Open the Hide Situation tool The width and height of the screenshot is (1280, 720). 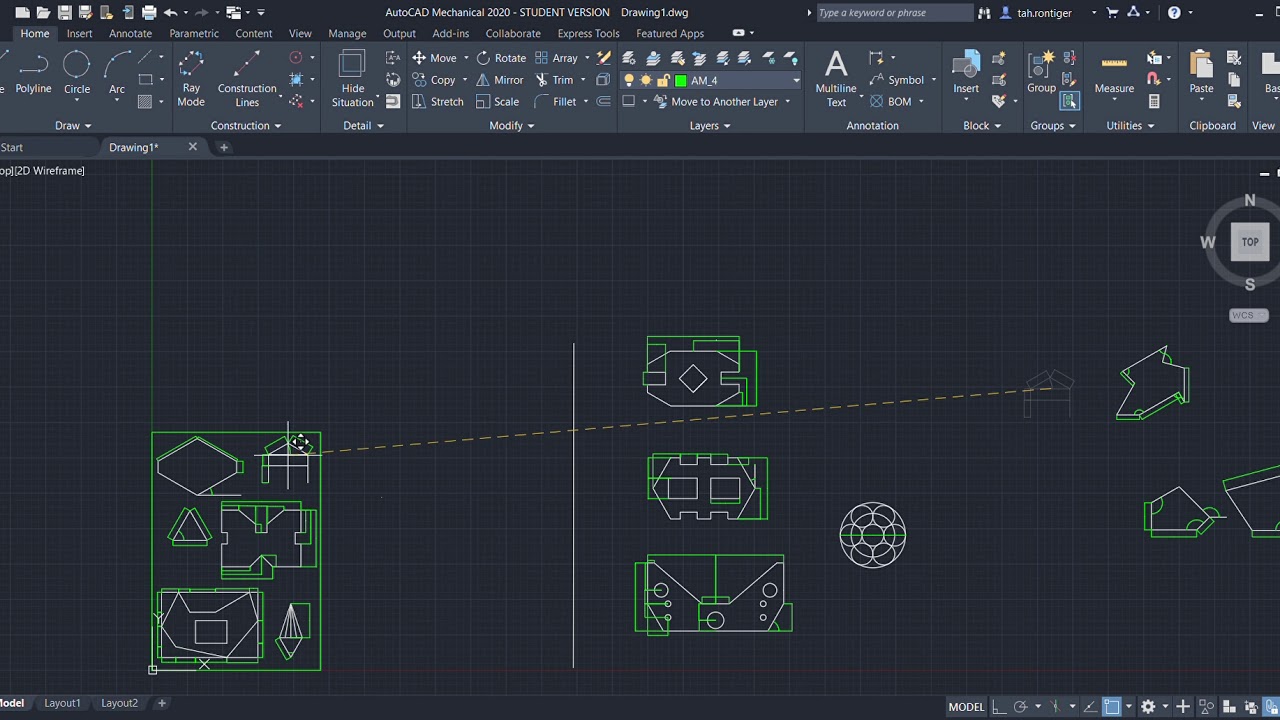click(352, 80)
